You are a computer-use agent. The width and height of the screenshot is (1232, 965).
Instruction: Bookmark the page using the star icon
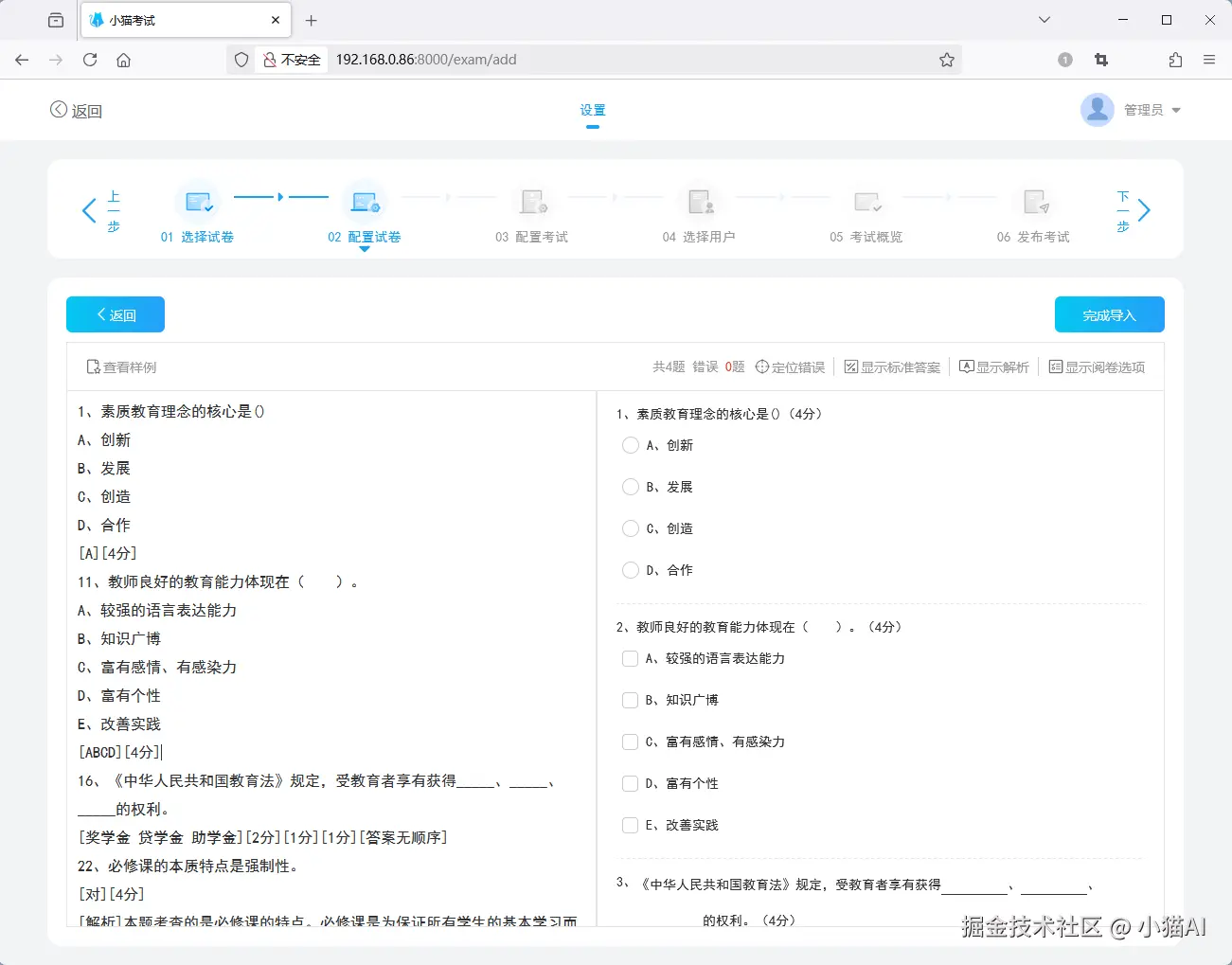point(946,59)
